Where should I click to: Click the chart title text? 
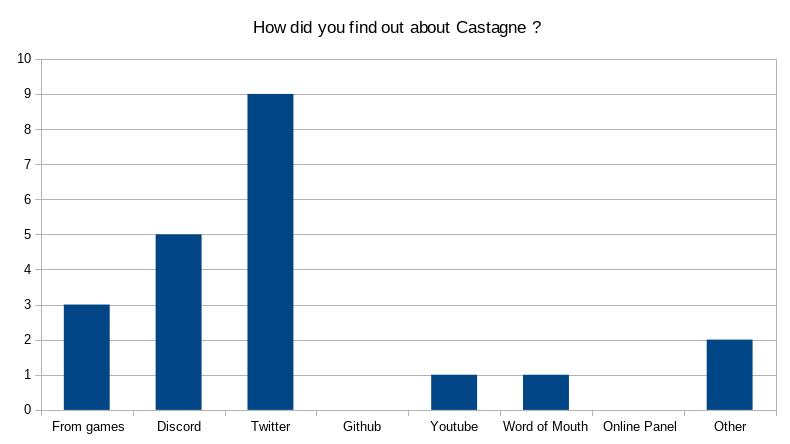(x=397, y=27)
